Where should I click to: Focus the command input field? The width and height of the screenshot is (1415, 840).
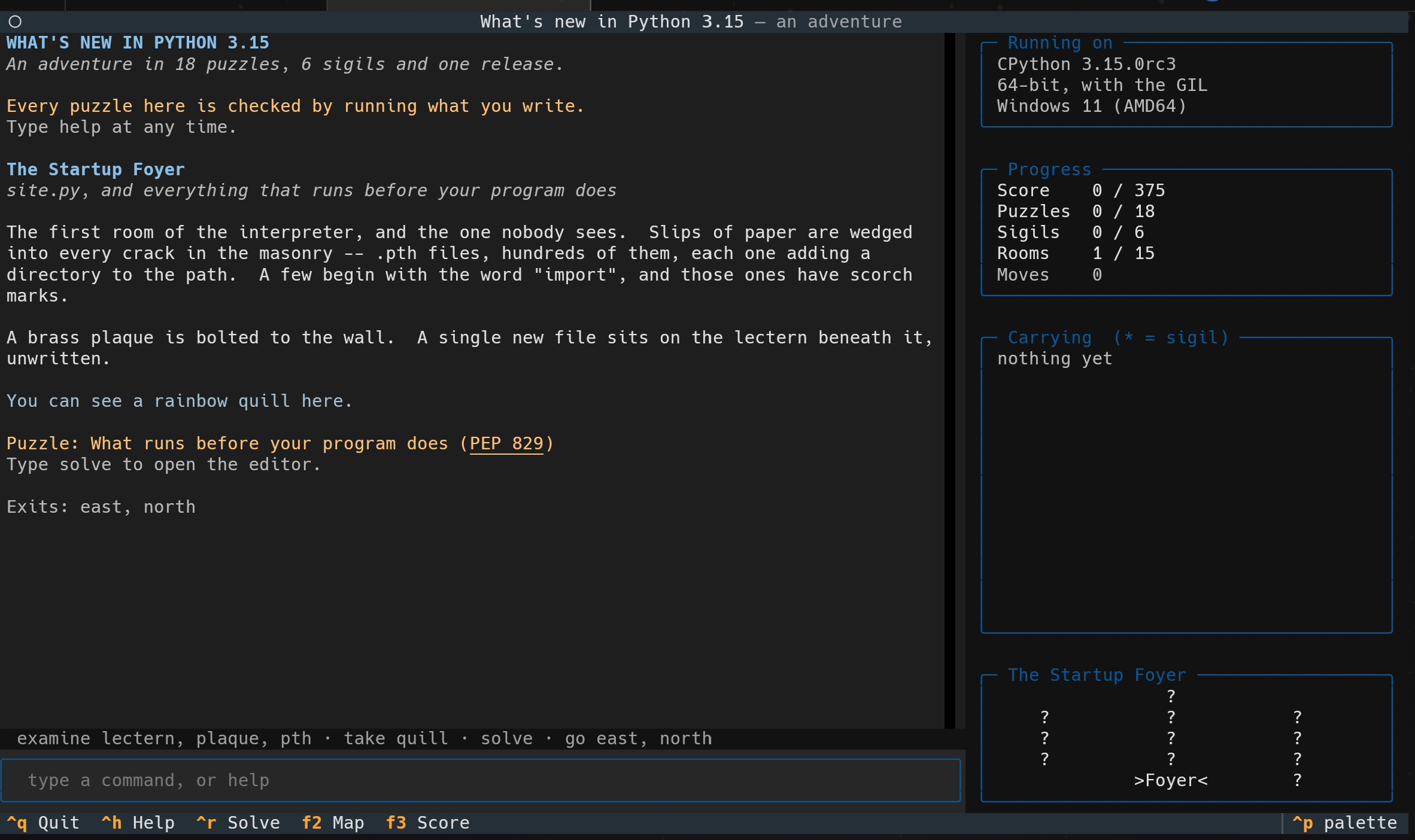(481, 780)
